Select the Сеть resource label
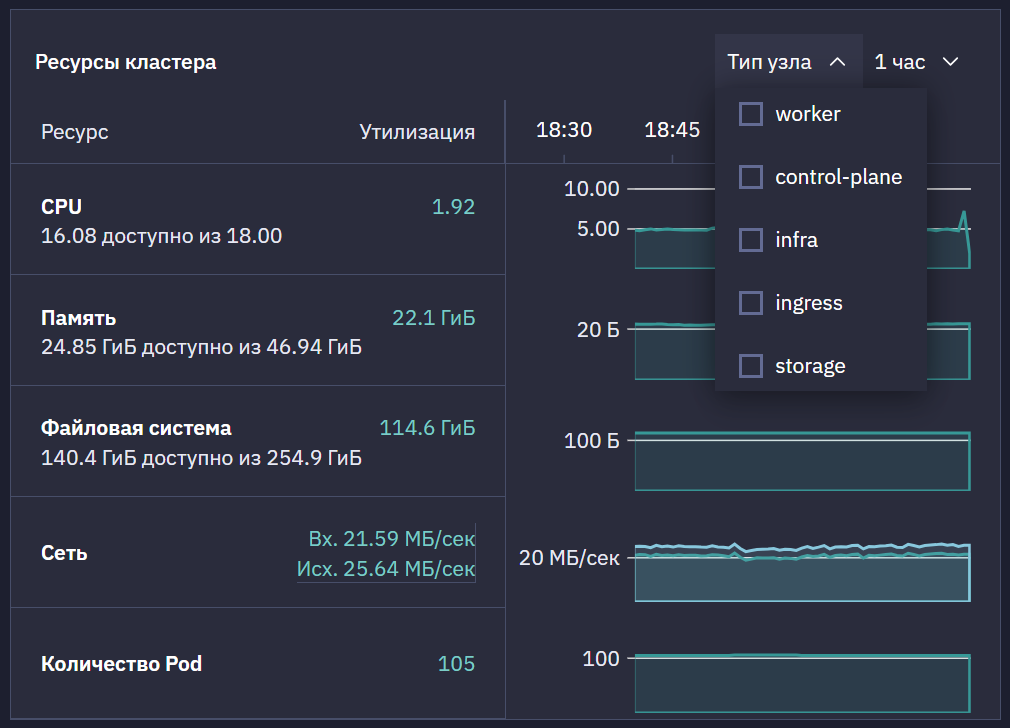Screen dimensions: 1010x728 [x=64, y=553]
